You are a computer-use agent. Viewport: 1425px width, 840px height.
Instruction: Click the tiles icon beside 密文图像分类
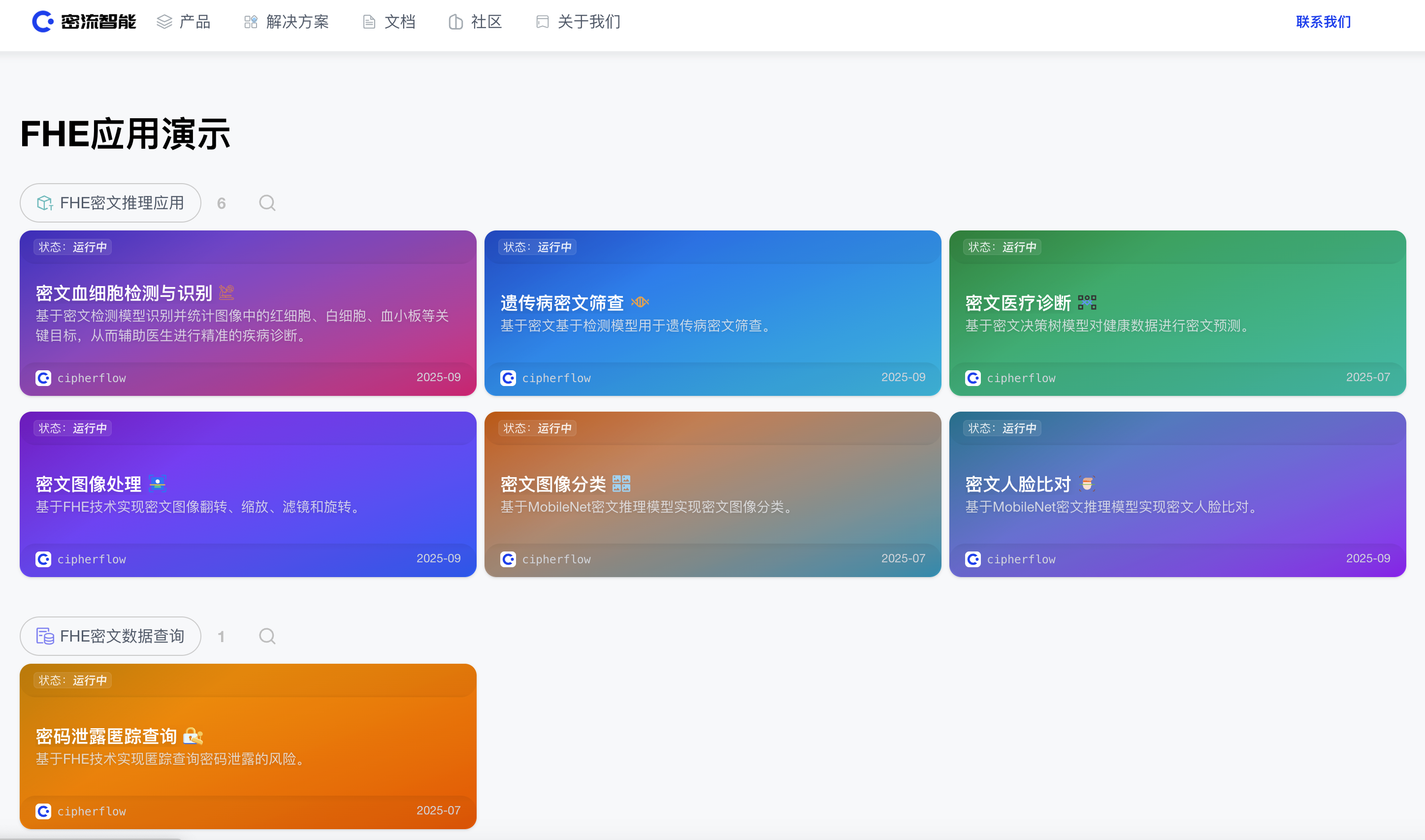tap(621, 483)
